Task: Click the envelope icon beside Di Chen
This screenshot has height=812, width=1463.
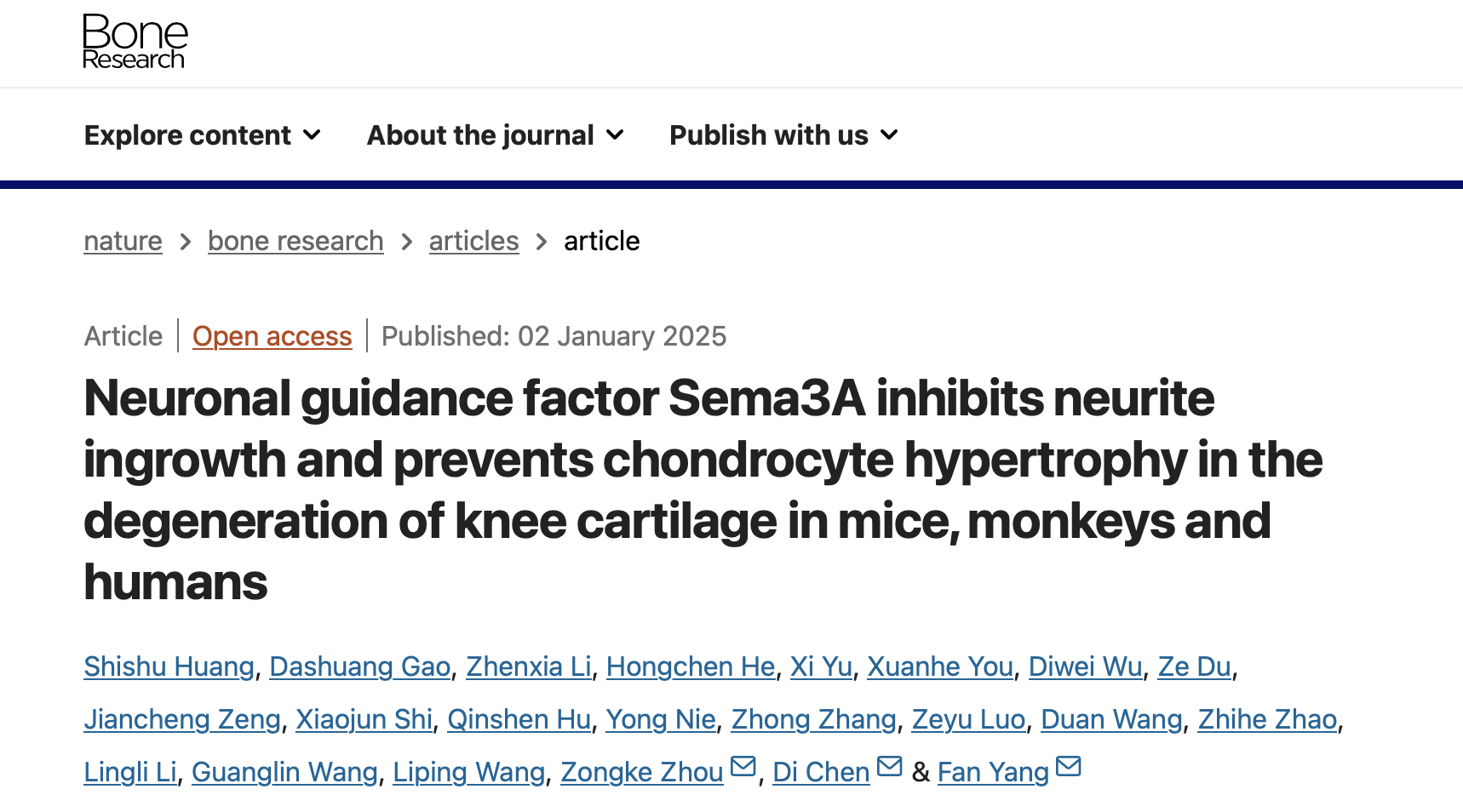Action: pyautogui.click(x=889, y=767)
